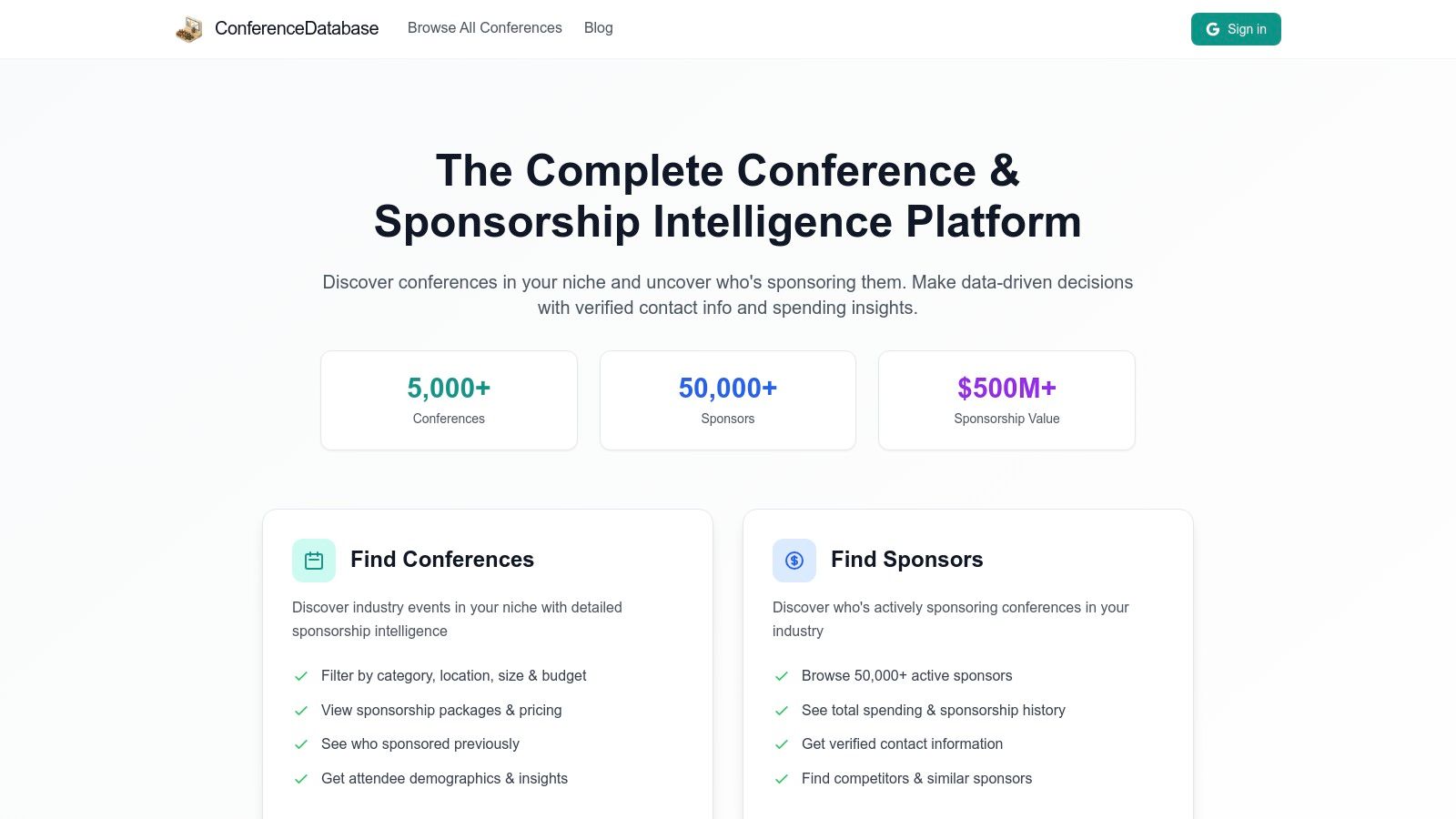
Task: Click checkmark beside View sponsorship packages
Action: [x=301, y=711]
